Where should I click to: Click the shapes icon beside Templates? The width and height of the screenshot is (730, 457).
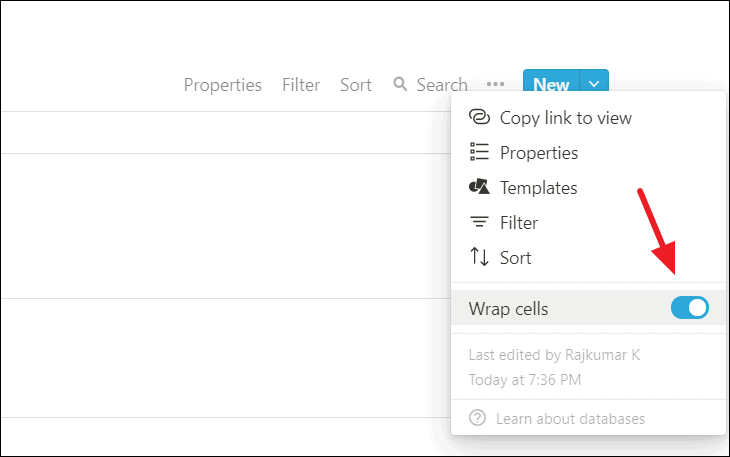point(479,187)
